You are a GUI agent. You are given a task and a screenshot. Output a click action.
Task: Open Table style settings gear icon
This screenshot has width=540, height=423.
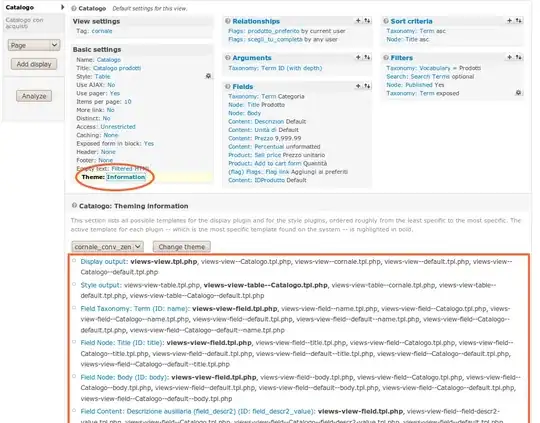(208, 76)
